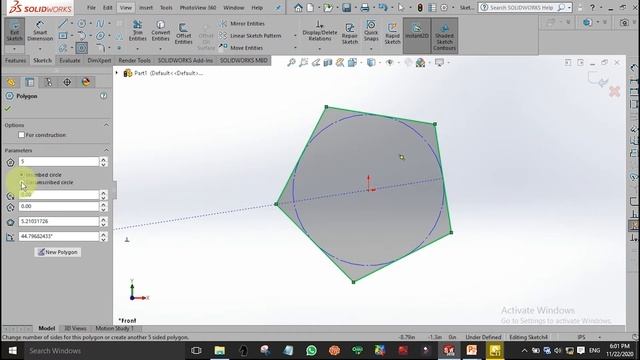Click the Exit Sketch tool
640x360 pixels.
(x=14, y=31)
